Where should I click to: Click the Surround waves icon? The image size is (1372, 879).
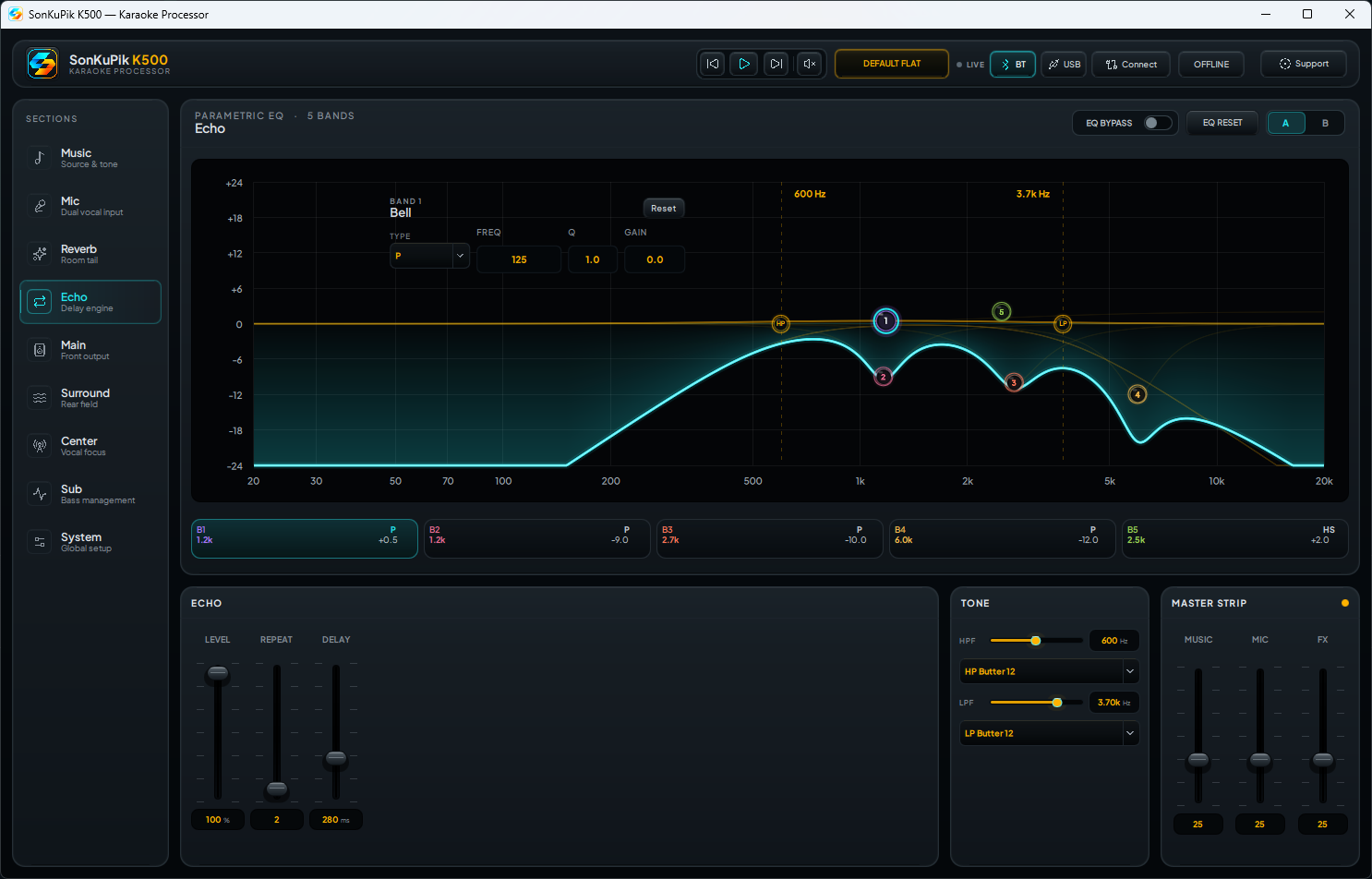40,398
